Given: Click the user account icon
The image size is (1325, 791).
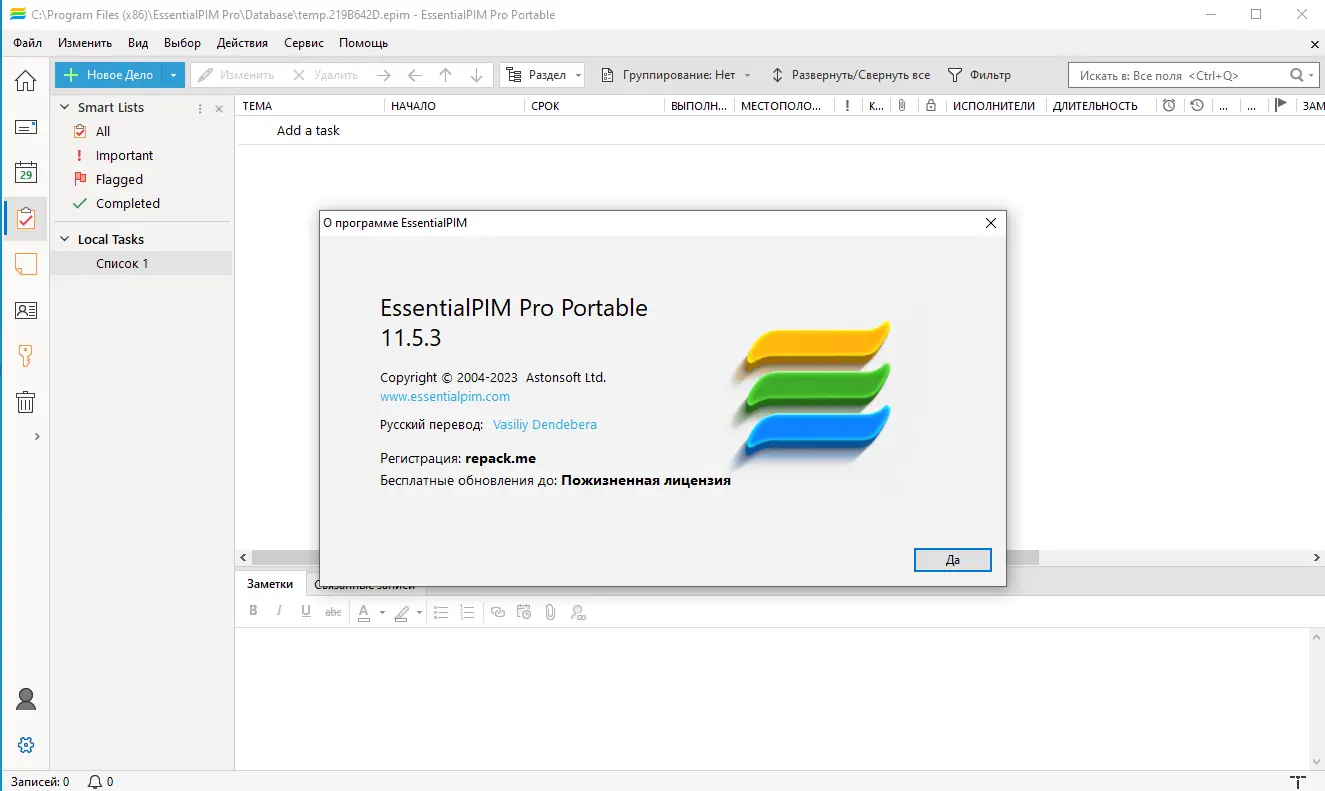Looking at the screenshot, I should (x=26, y=699).
